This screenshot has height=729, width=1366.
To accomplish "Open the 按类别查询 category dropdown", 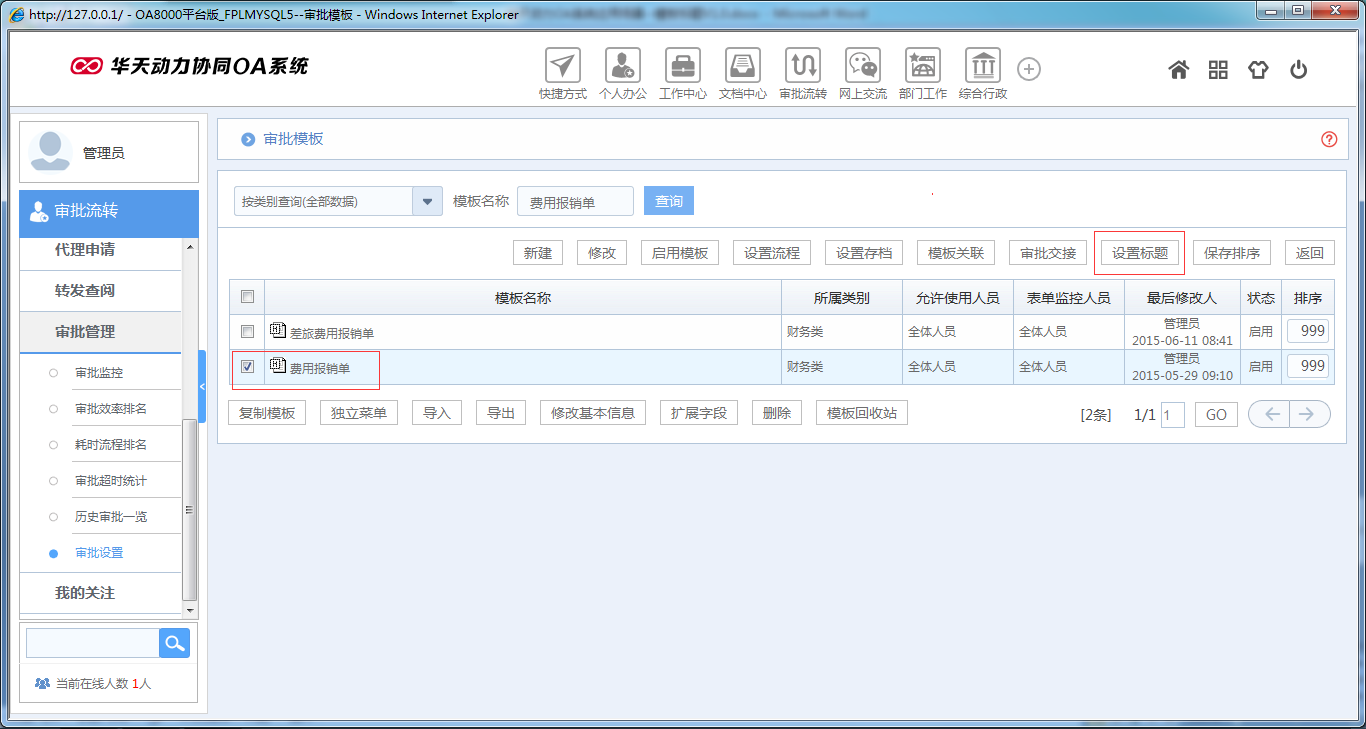I will 428,200.
